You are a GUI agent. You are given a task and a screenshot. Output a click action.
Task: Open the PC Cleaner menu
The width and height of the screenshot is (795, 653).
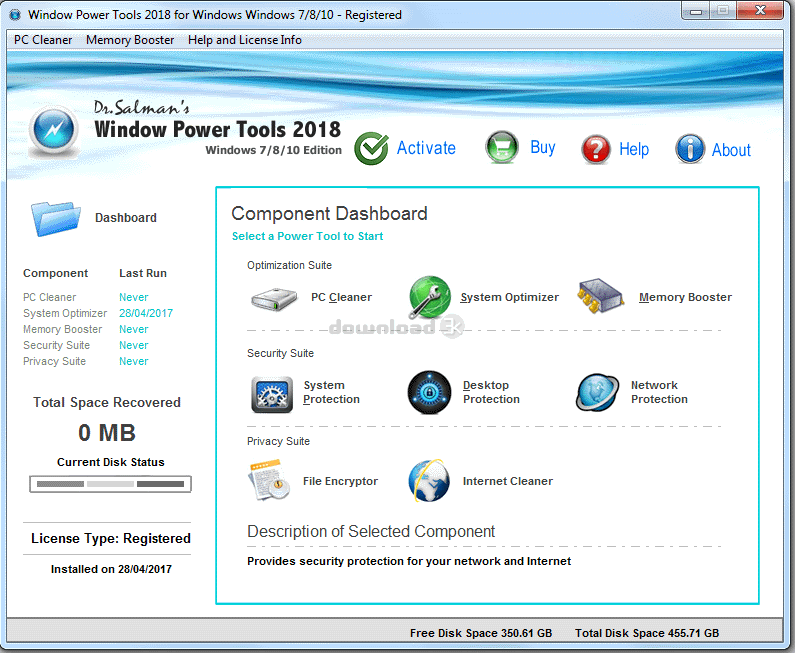[x=43, y=40]
